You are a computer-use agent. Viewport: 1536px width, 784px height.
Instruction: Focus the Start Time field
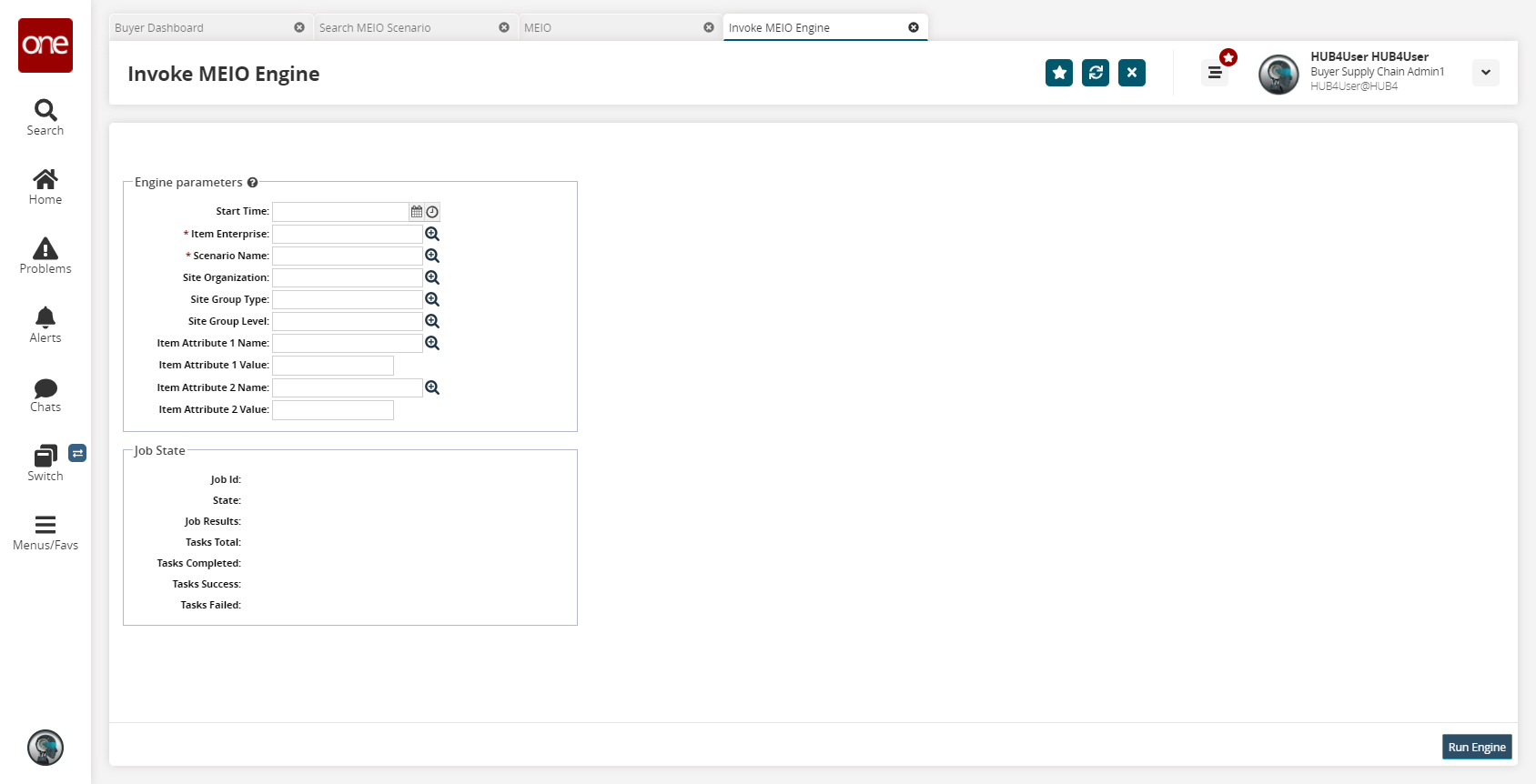tap(340, 212)
